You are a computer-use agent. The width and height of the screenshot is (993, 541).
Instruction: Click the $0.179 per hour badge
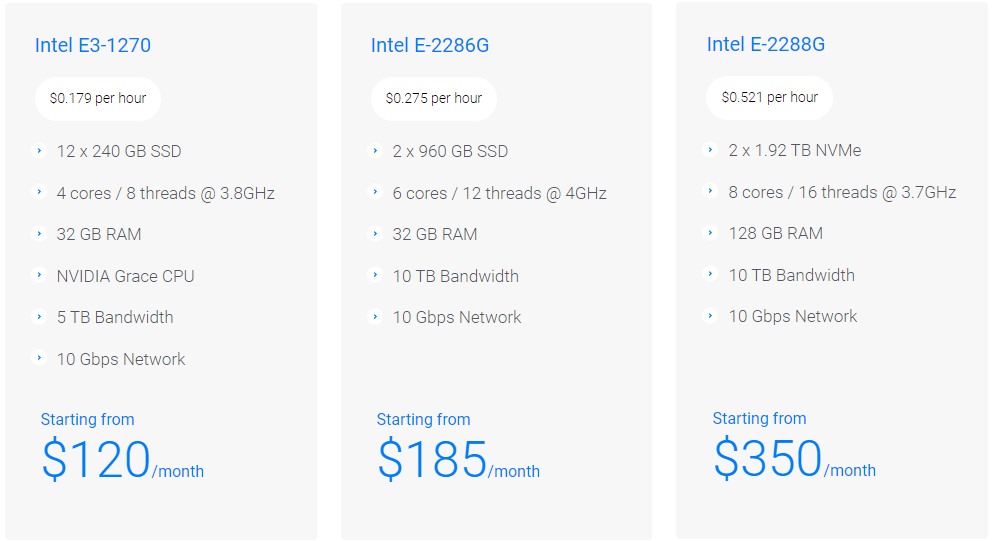[98, 99]
